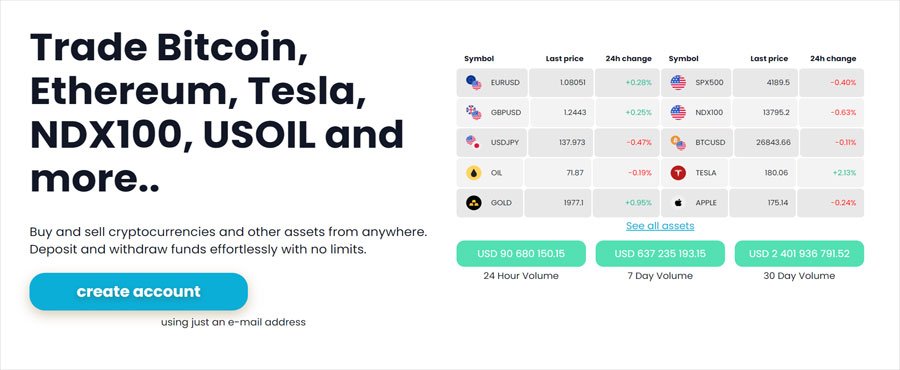Open the create account button
The width and height of the screenshot is (900, 370).
(138, 291)
